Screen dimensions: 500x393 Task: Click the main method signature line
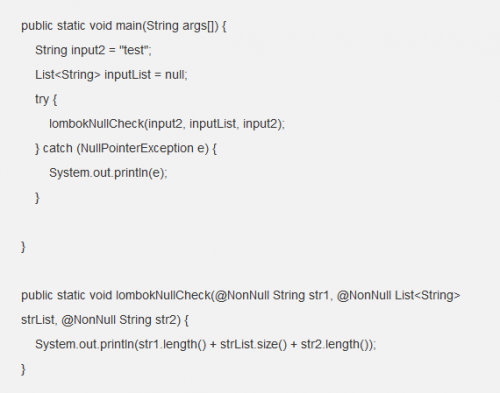coord(124,26)
